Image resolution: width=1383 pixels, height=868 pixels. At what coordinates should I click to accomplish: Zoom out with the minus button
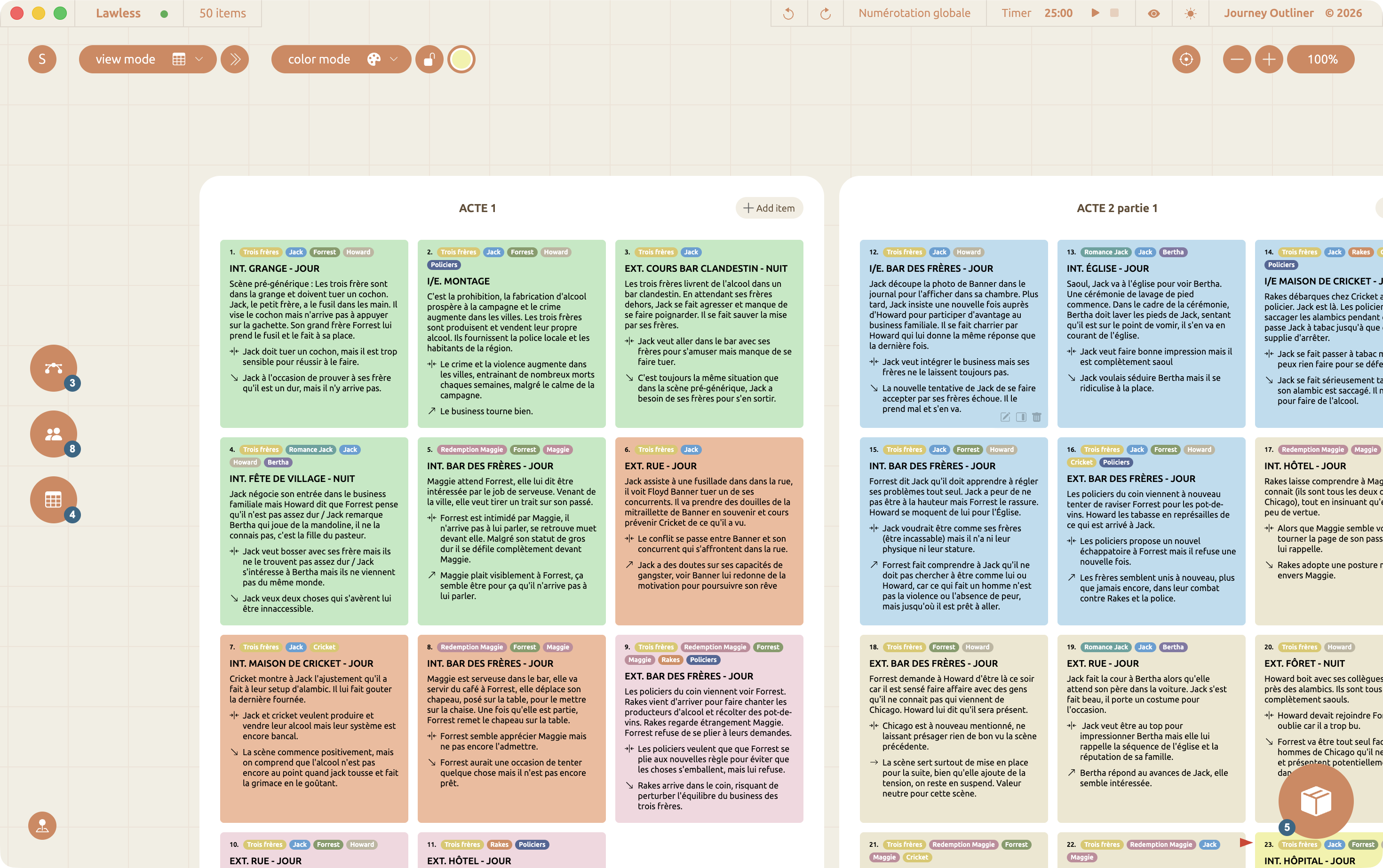point(1237,59)
